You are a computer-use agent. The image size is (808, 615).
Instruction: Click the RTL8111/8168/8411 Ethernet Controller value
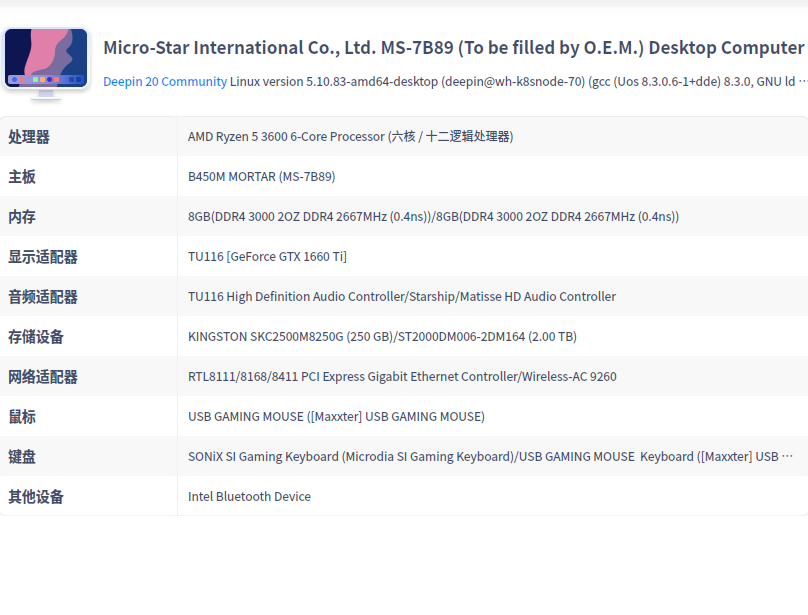402,377
